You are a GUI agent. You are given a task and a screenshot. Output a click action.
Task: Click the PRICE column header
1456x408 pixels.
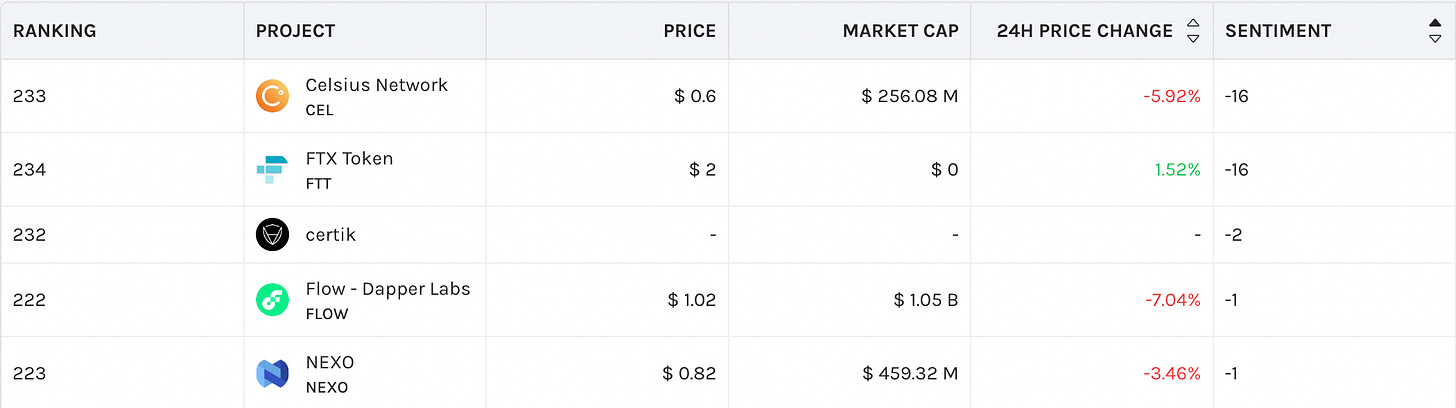point(690,31)
